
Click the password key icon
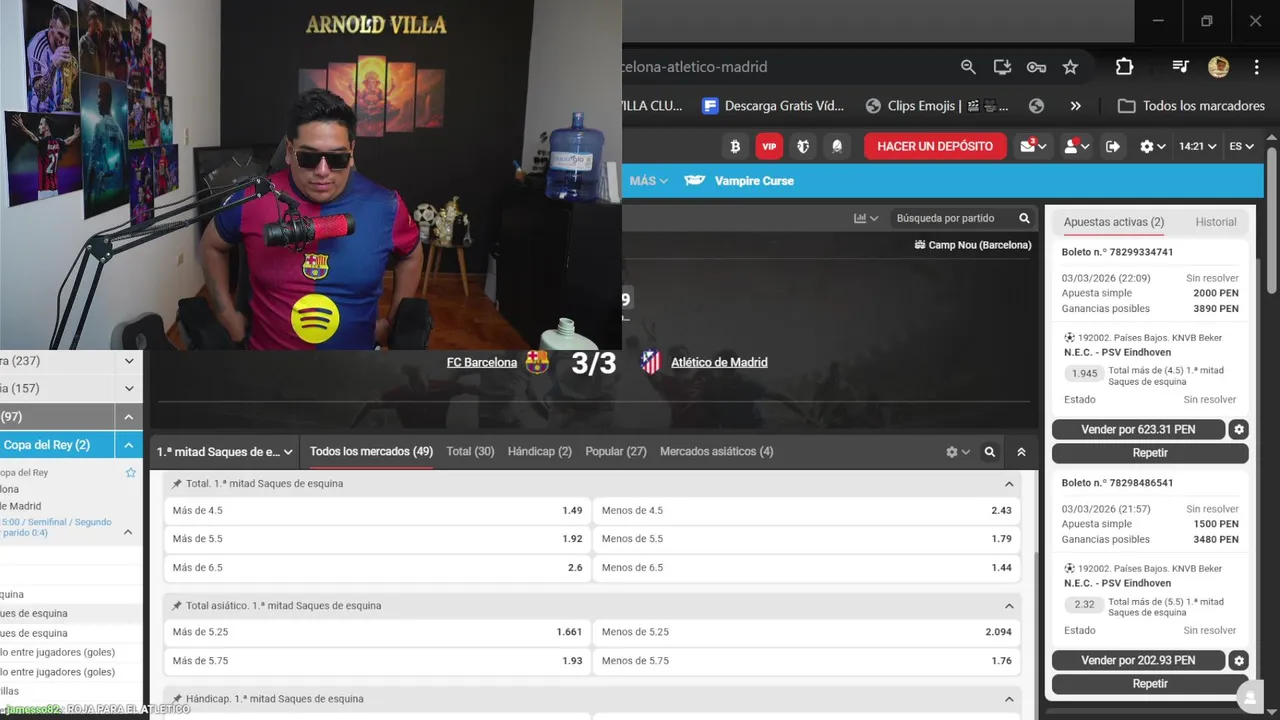(x=1036, y=67)
